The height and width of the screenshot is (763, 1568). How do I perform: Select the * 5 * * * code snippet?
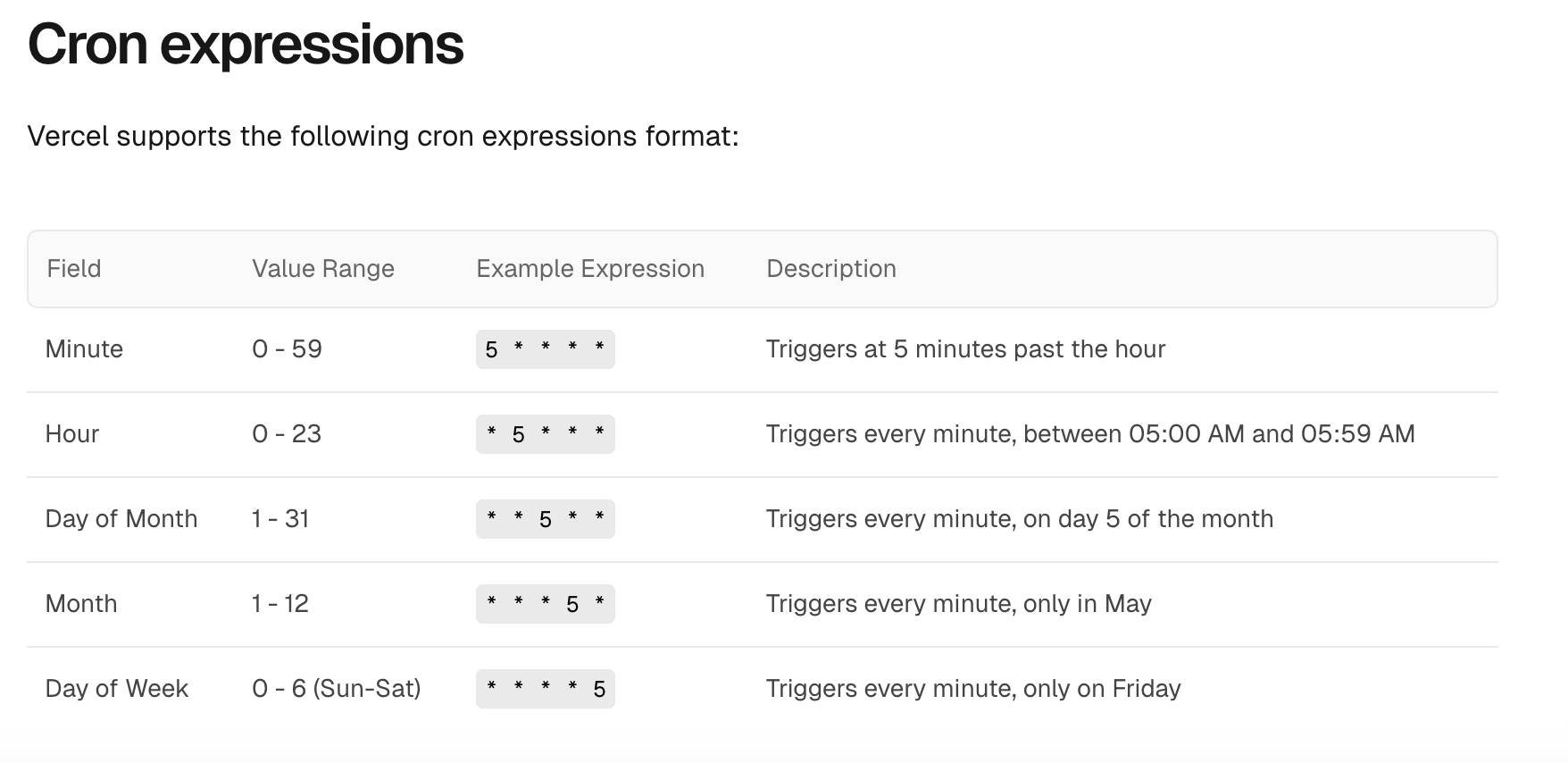pyautogui.click(x=546, y=434)
